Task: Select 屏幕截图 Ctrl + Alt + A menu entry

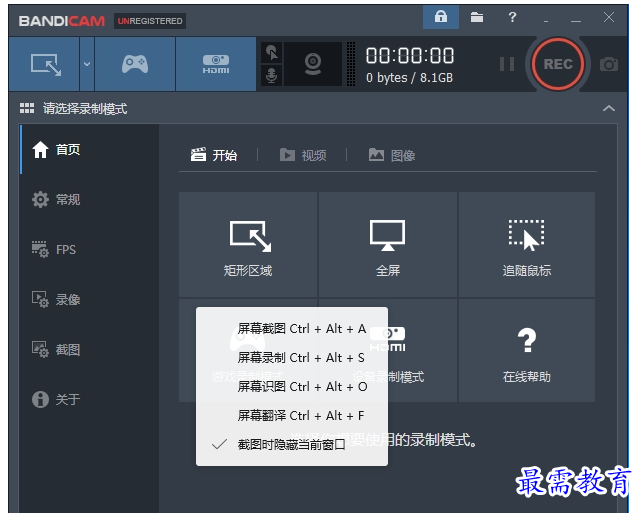Action: click(x=292, y=329)
